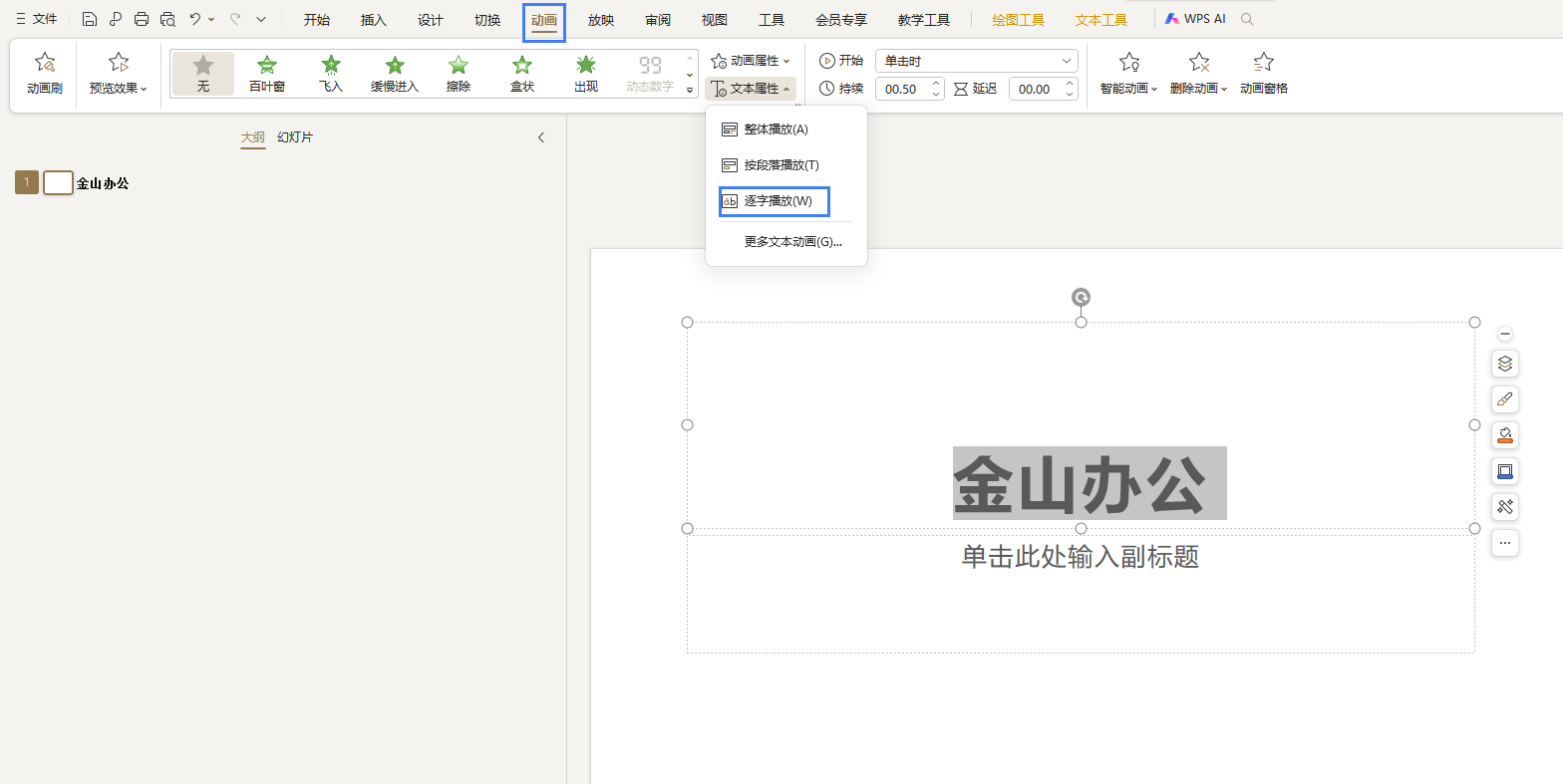
Task: Click the Print icon in quick access bar
Action: click(x=142, y=19)
